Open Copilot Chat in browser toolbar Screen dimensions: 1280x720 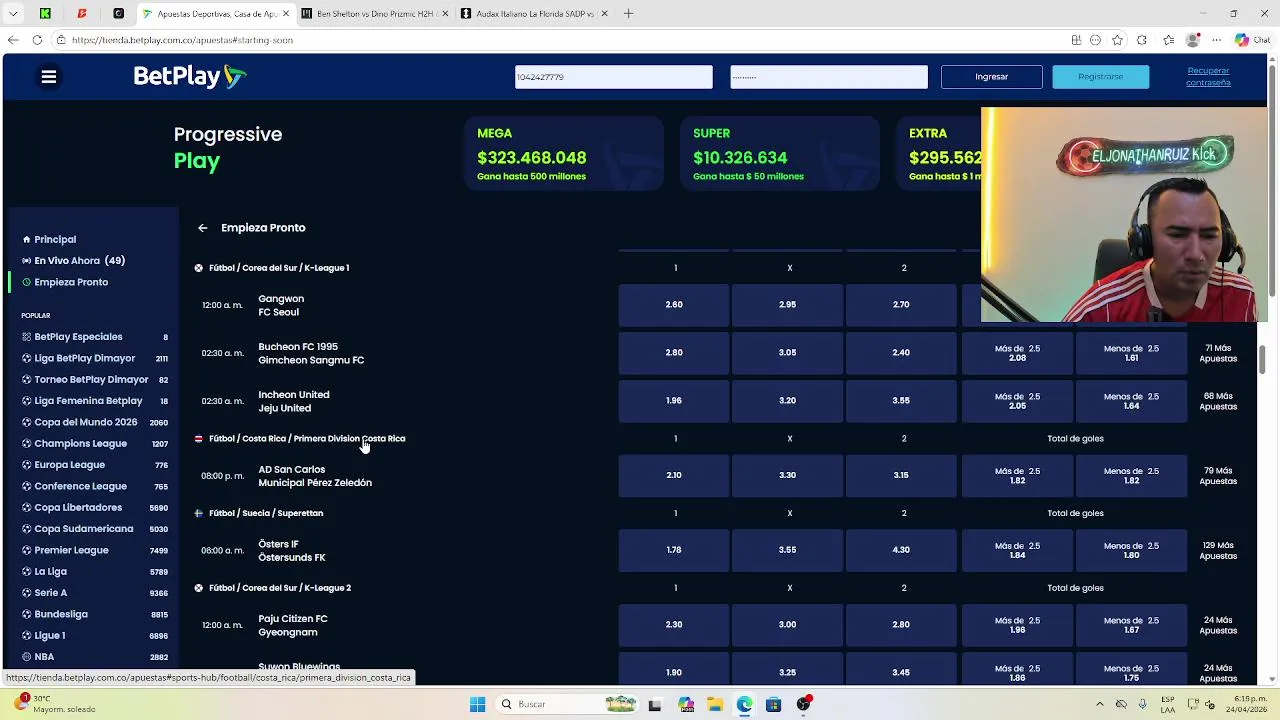[x=1252, y=40]
